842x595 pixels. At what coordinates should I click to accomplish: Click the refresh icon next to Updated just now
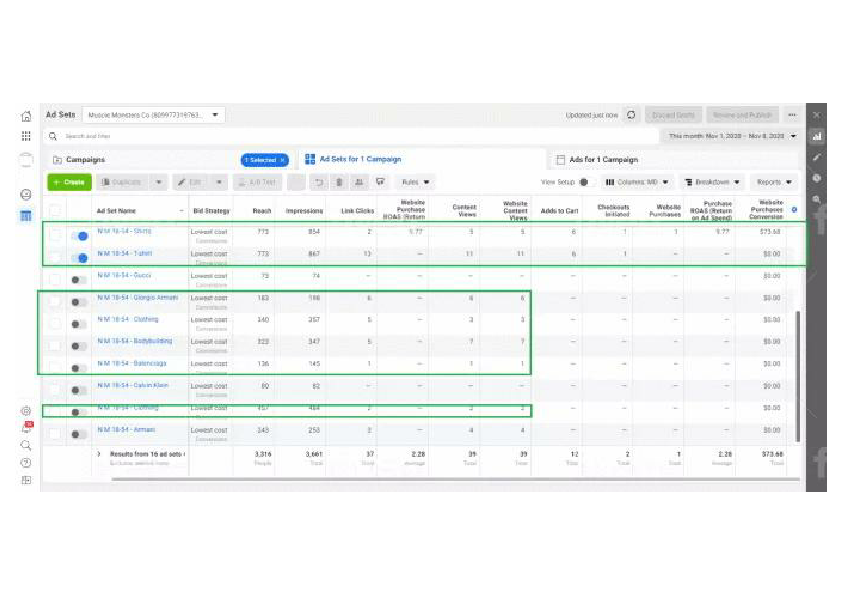tap(632, 115)
